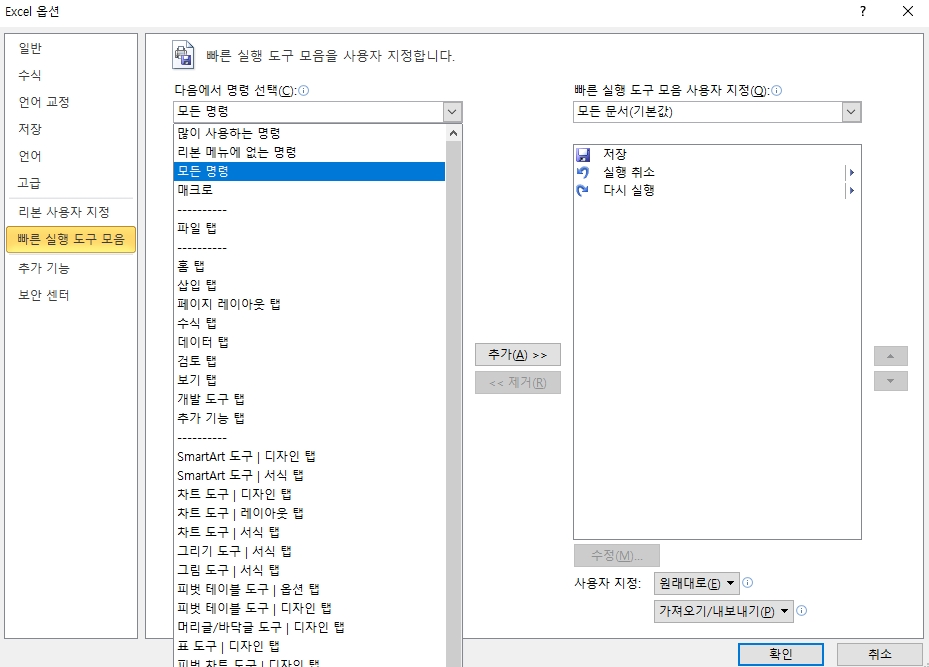Select 빠른 실행 도구 모음 category
The width and height of the screenshot is (929, 667).
pos(71,239)
